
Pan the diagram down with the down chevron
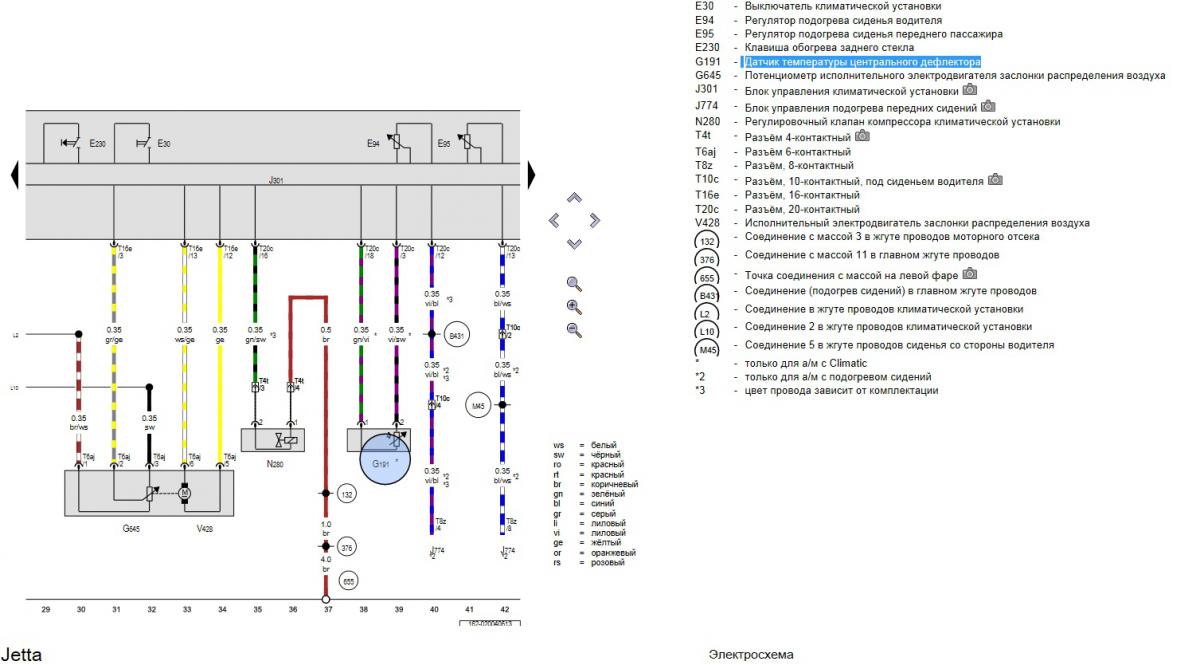pyautogui.click(x=574, y=243)
